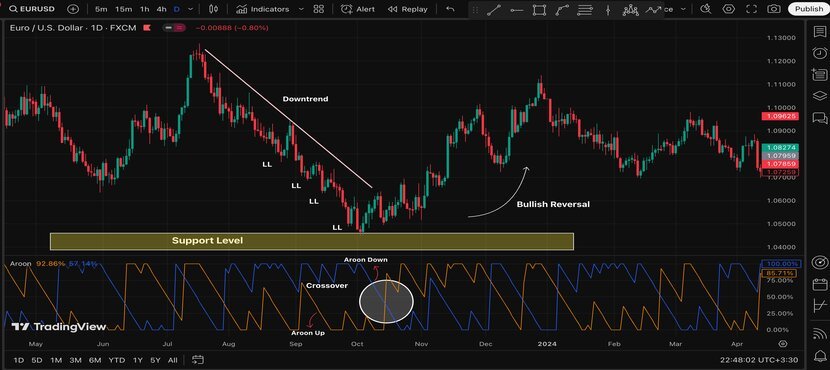The image size is (830, 370).
Task: Select the path drawing tool
Action: click(x=562, y=10)
